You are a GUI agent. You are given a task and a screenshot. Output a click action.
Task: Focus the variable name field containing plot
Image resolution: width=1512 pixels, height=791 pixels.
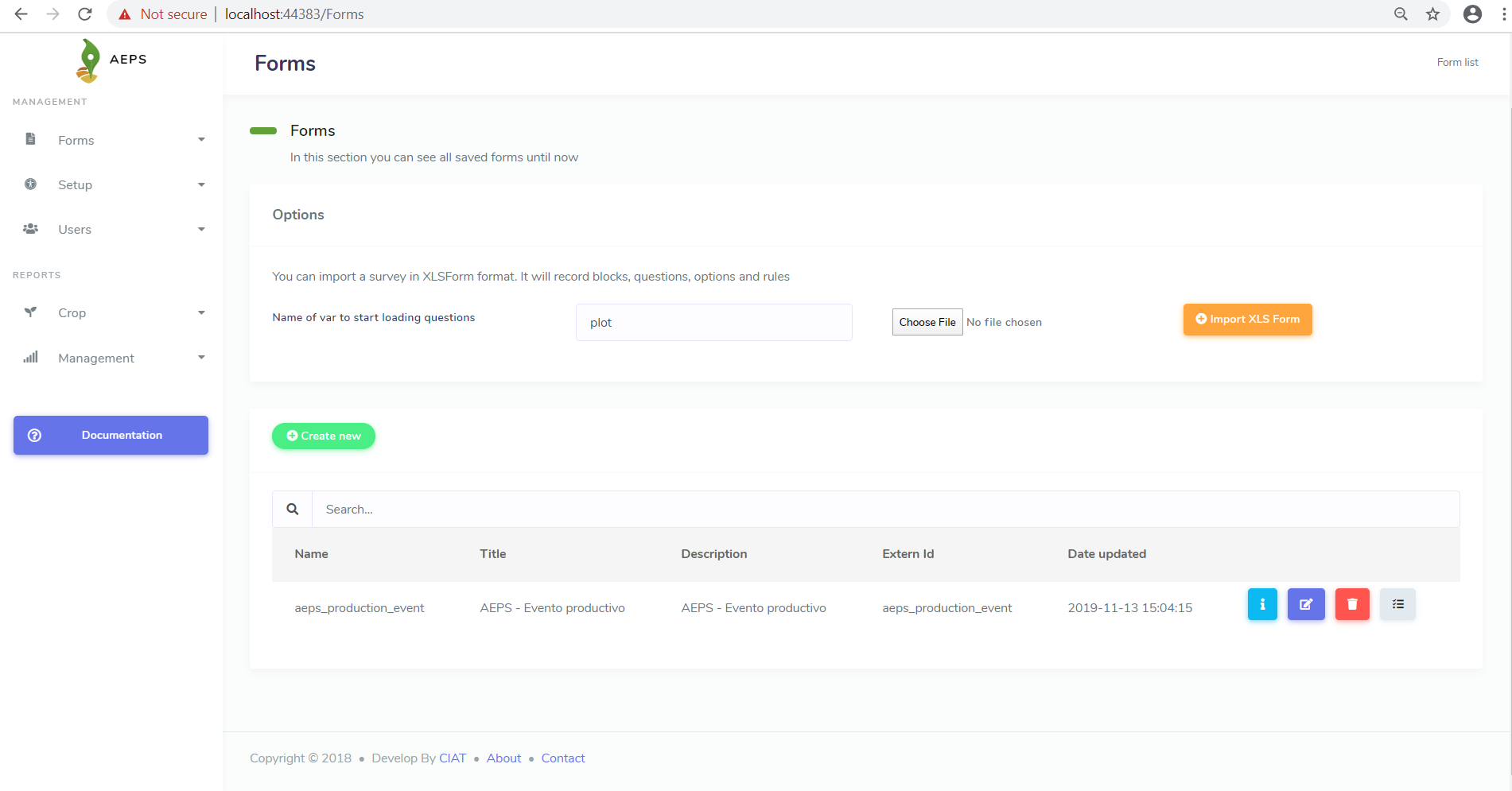click(714, 322)
